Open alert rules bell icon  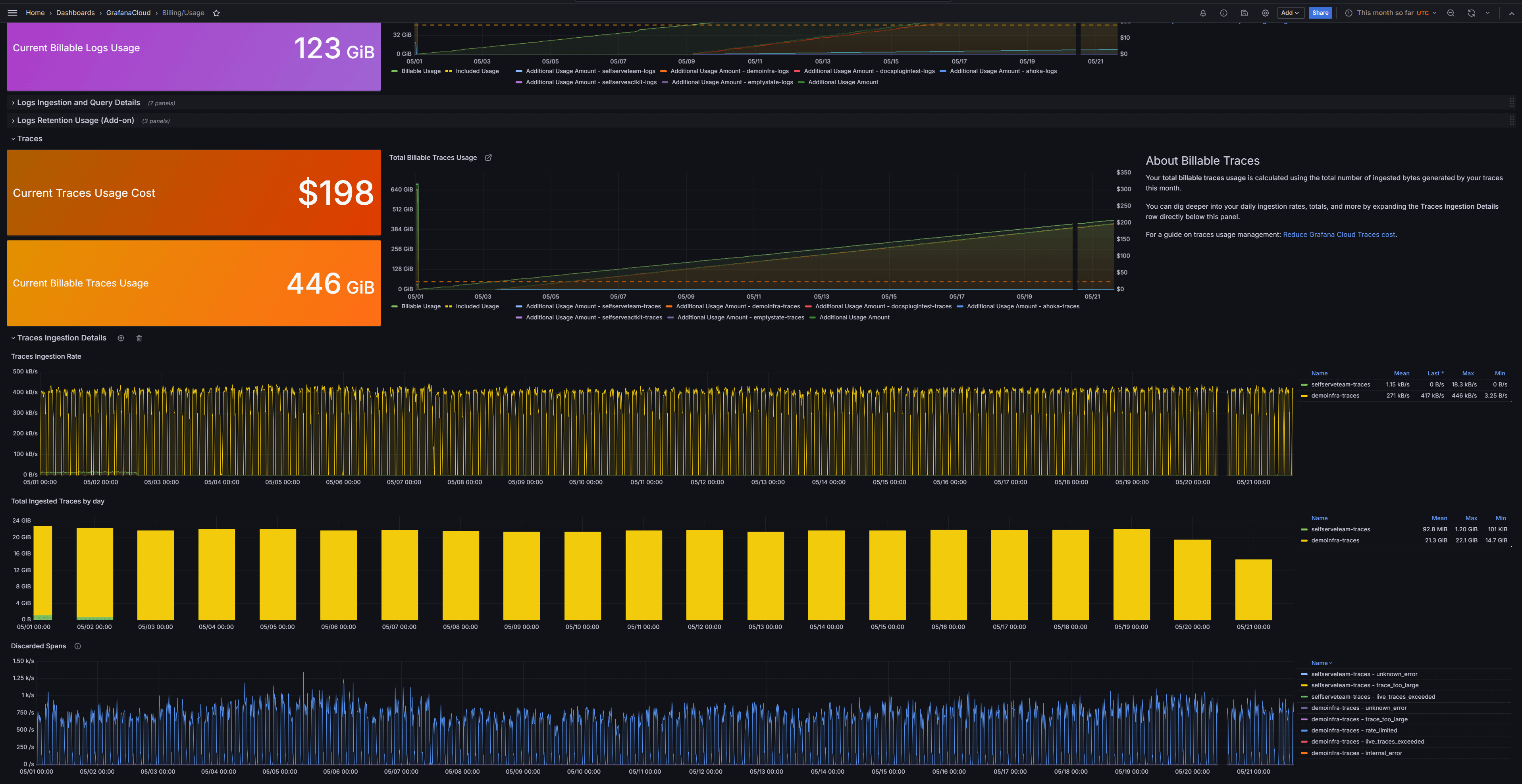tap(1203, 13)
